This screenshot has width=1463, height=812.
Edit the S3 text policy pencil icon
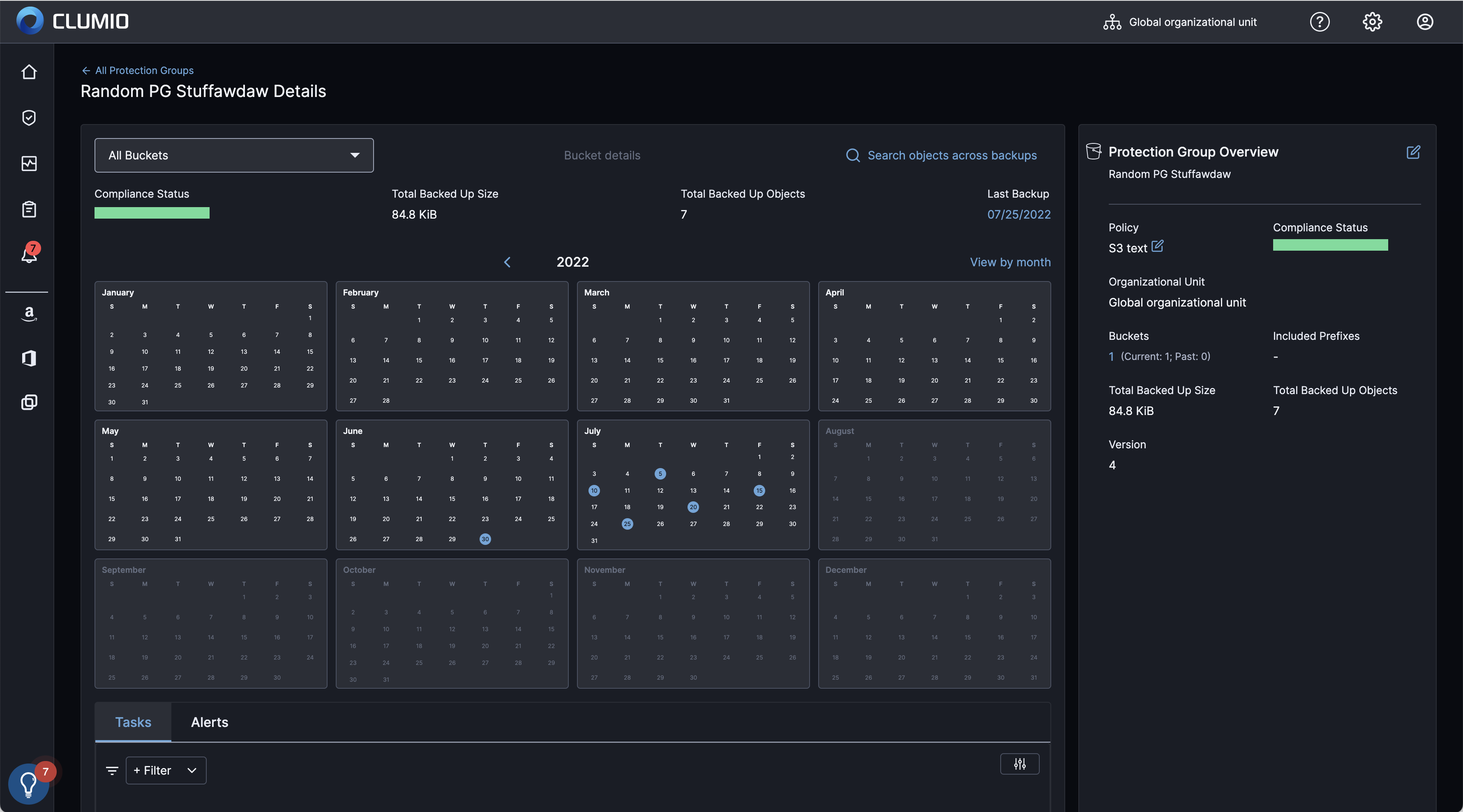(x=1157, y=247)
